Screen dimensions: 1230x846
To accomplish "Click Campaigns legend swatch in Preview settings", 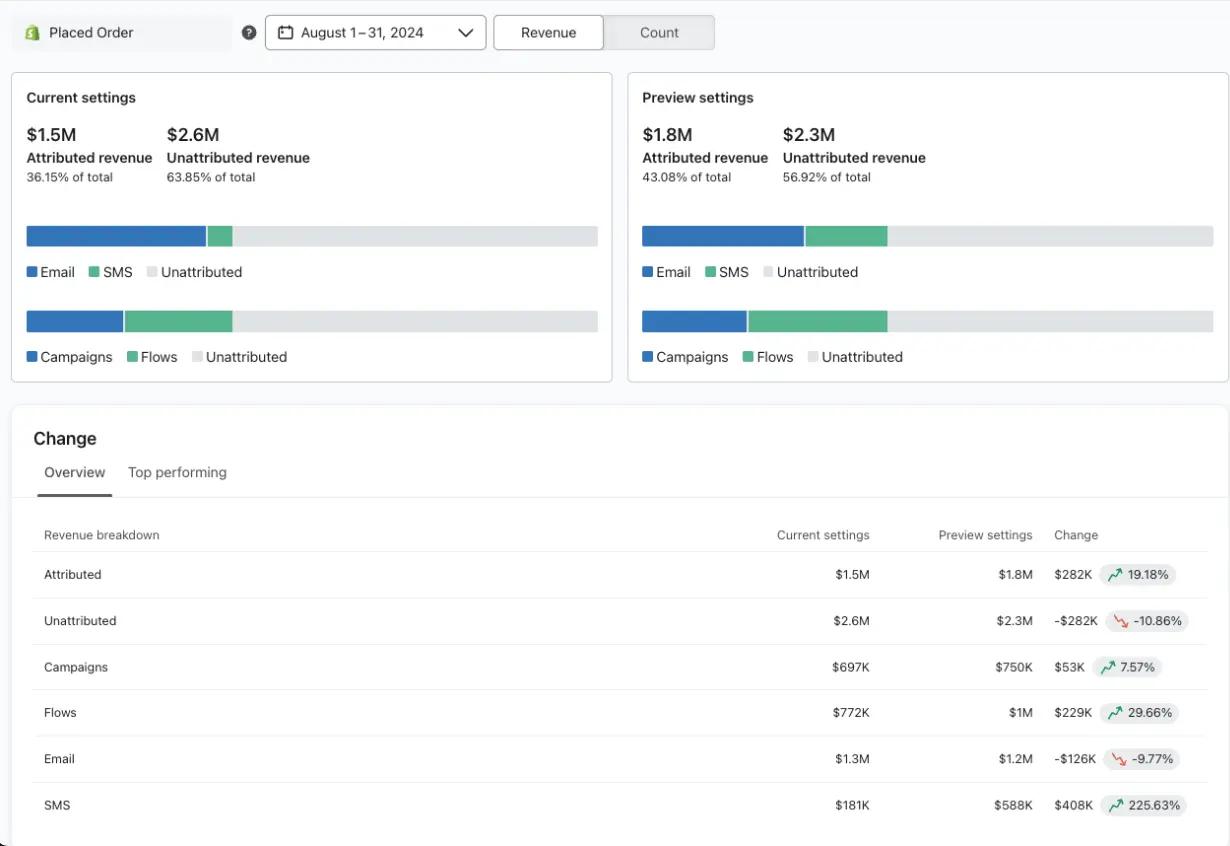I will [648, 357].
